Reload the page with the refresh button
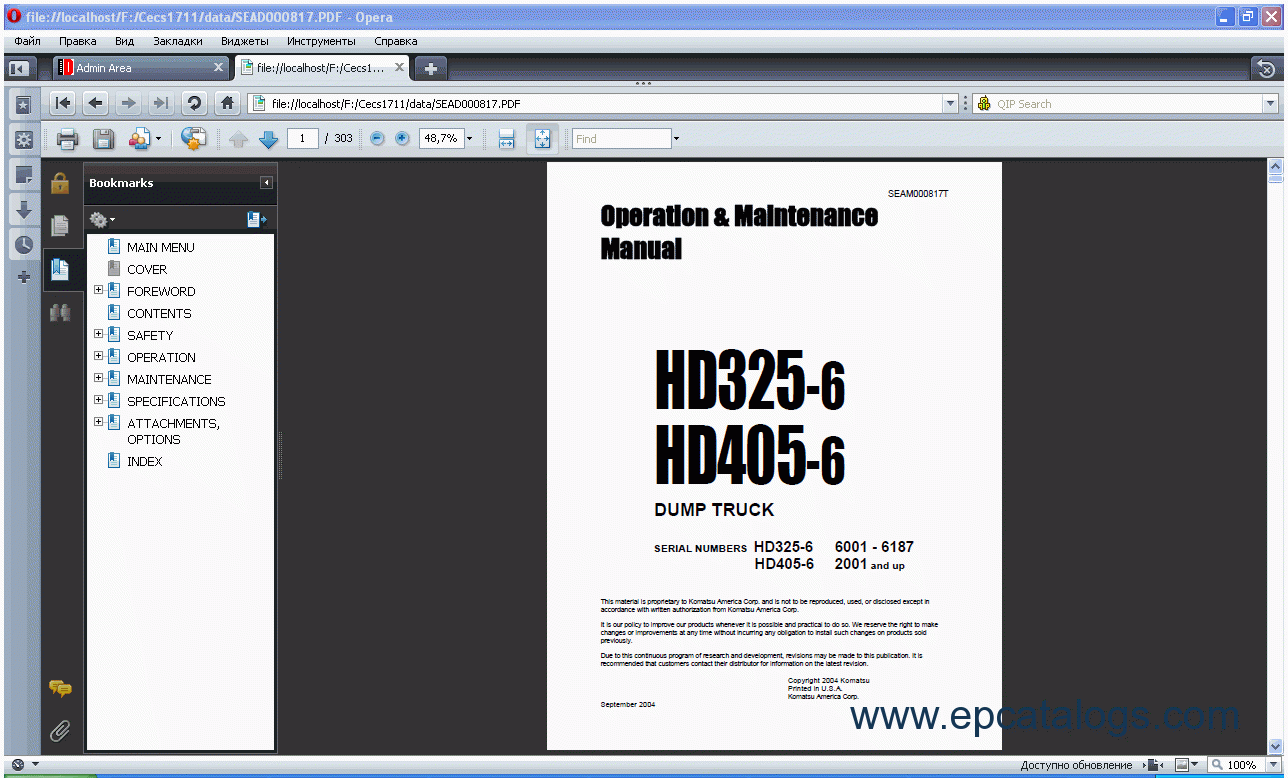 click(x=194, y=103)
